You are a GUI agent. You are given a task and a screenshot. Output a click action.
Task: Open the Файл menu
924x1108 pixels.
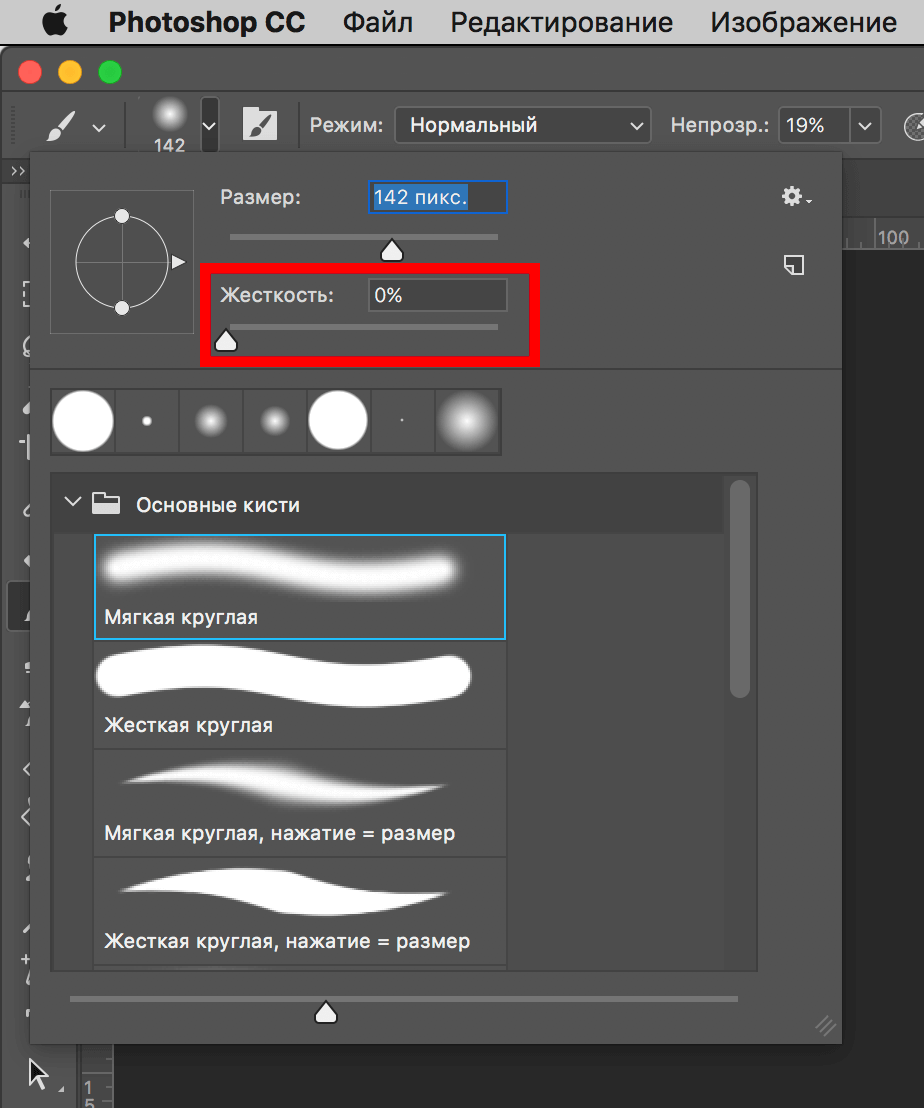(378, 22)
